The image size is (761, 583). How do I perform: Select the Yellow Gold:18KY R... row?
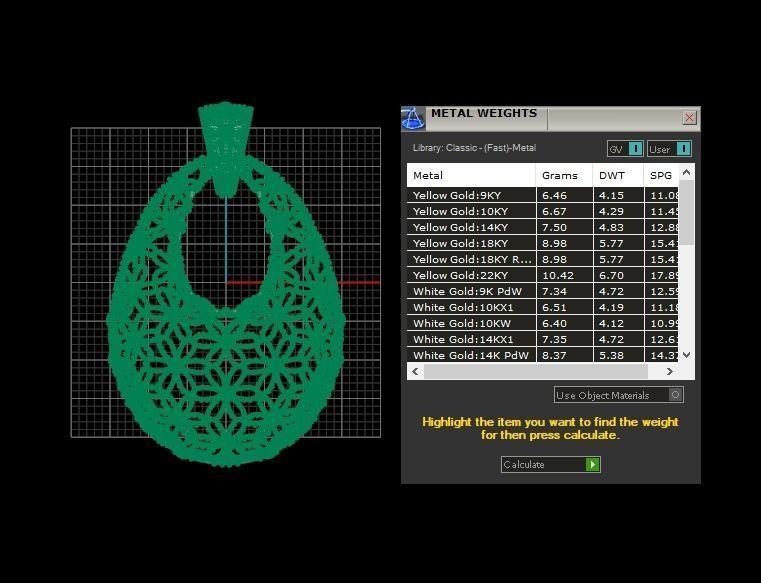[543, 259]
